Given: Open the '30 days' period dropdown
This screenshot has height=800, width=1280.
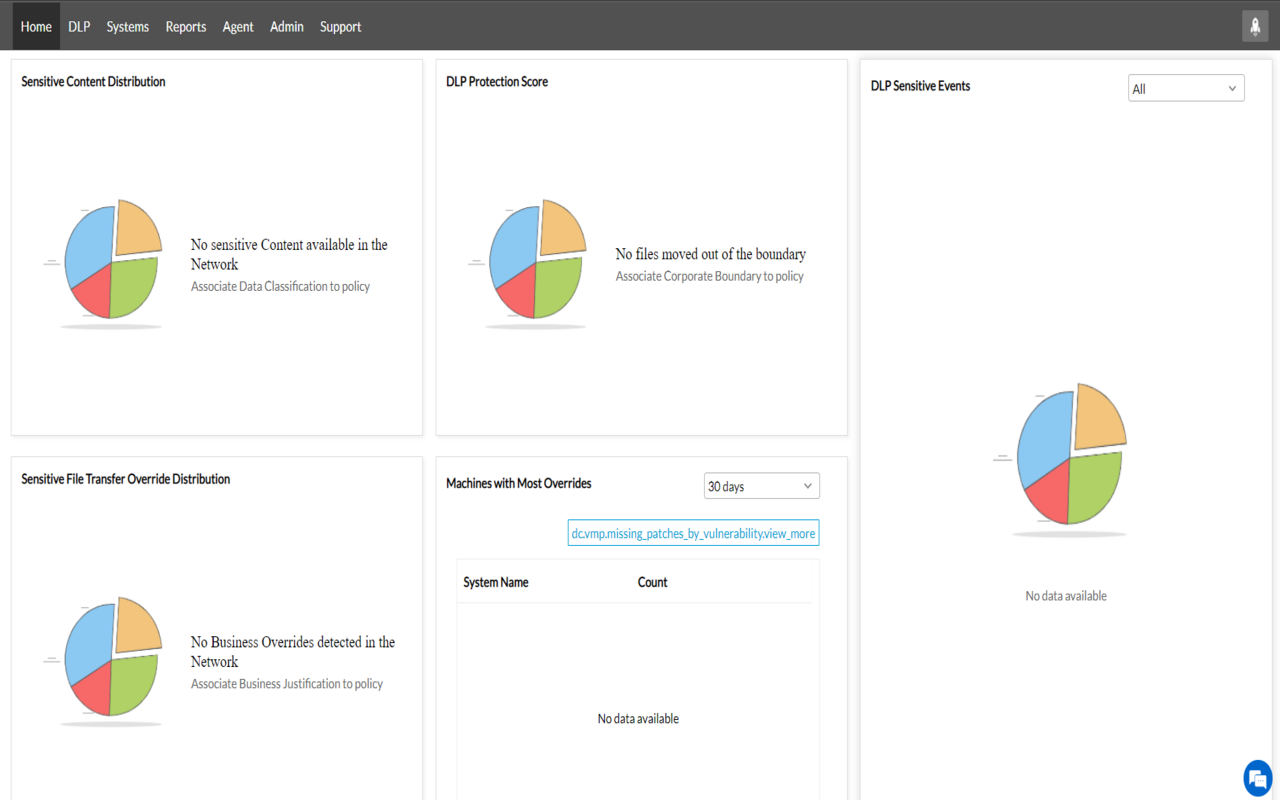Looking at the screenshot, I should point(762,486).
